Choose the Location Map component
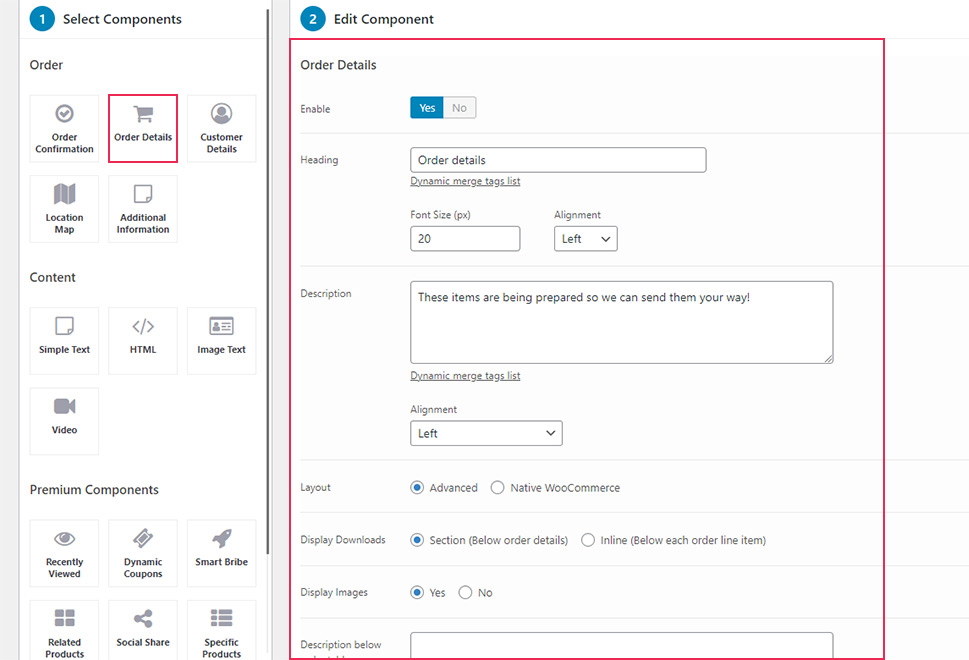The height and width of the screenshot is (660, 969). coord(64,208)
